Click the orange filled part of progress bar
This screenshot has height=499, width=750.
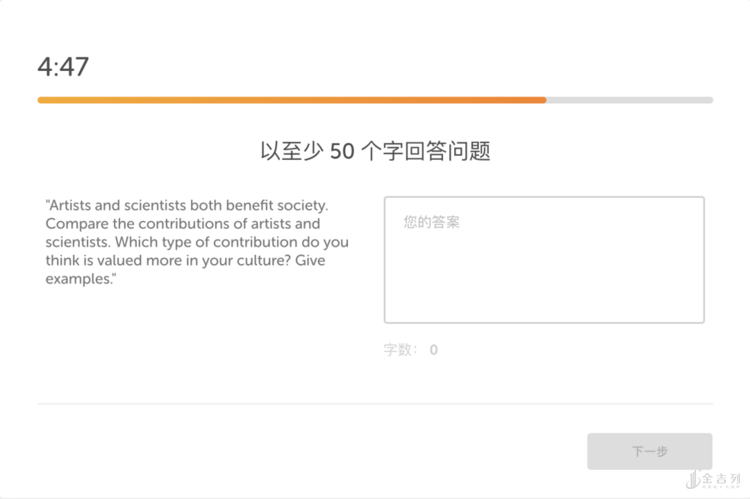tap(290, 100)
